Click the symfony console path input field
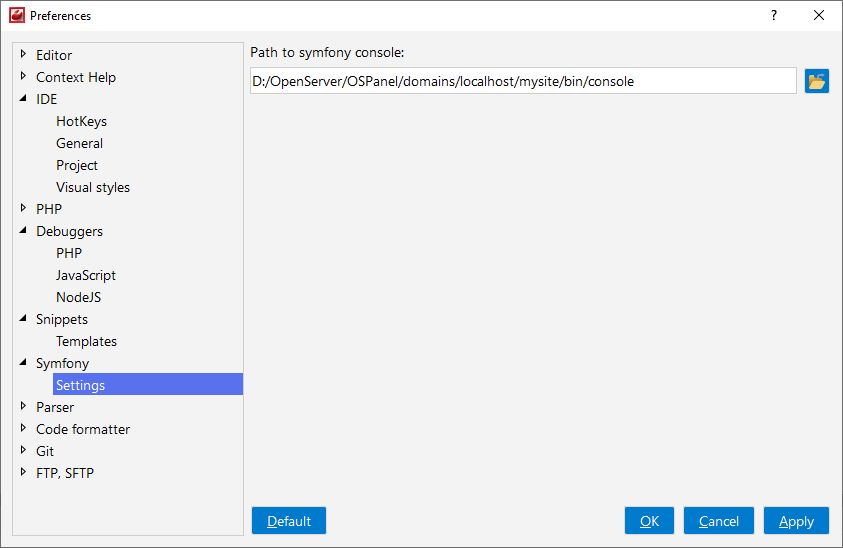The height and width of the screenshot is (548, 843). point(523,81)
